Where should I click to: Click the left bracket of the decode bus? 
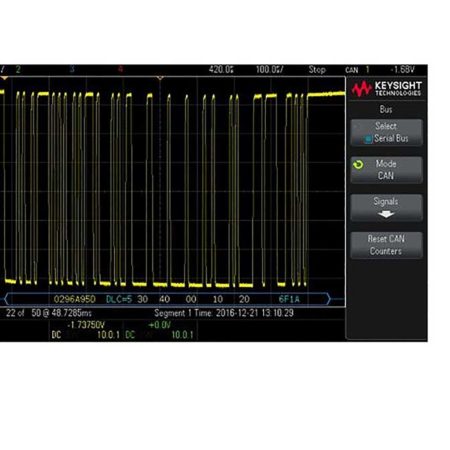(6, 299)
